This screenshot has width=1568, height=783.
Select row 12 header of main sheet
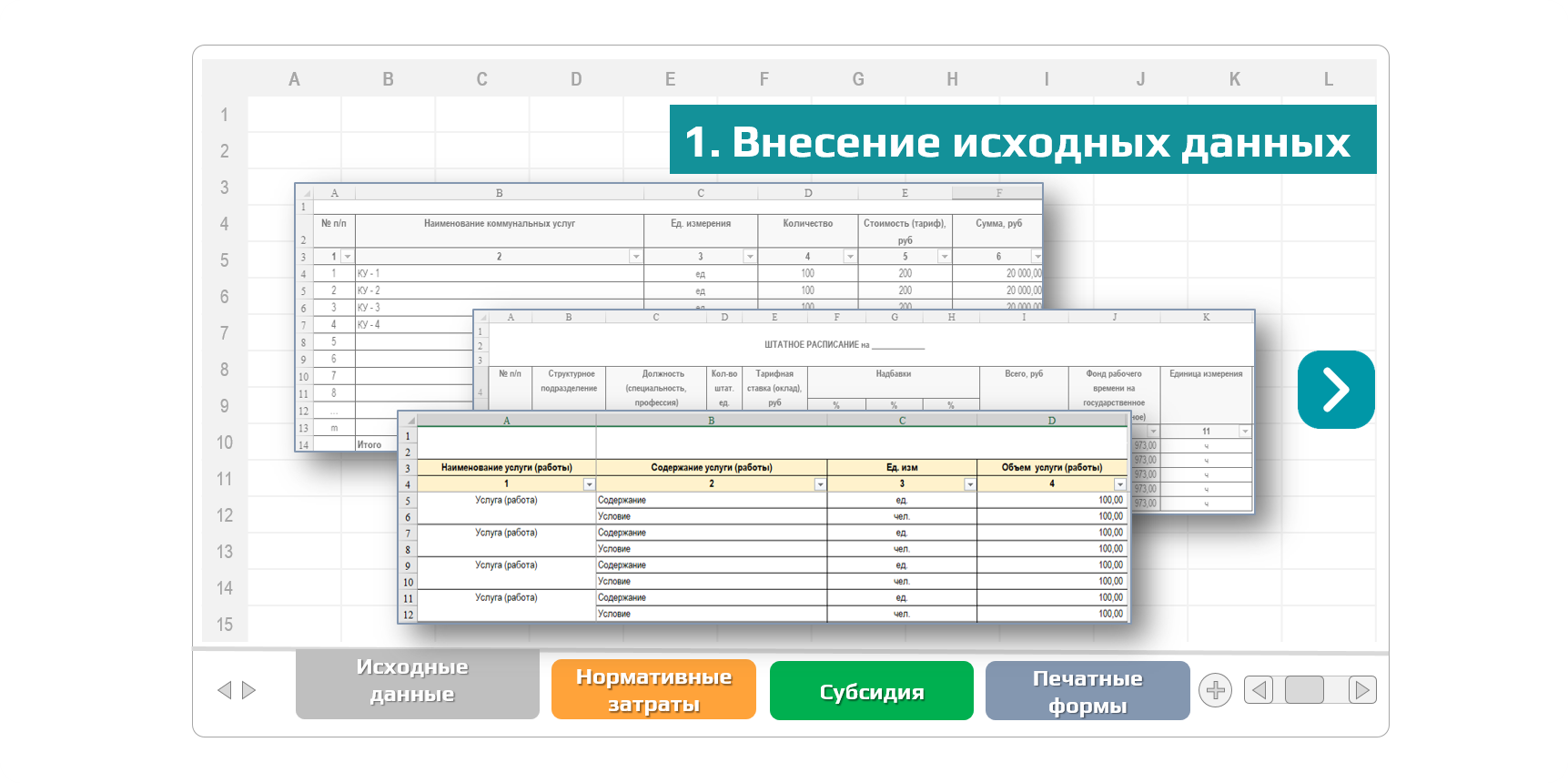pos(225,515)
